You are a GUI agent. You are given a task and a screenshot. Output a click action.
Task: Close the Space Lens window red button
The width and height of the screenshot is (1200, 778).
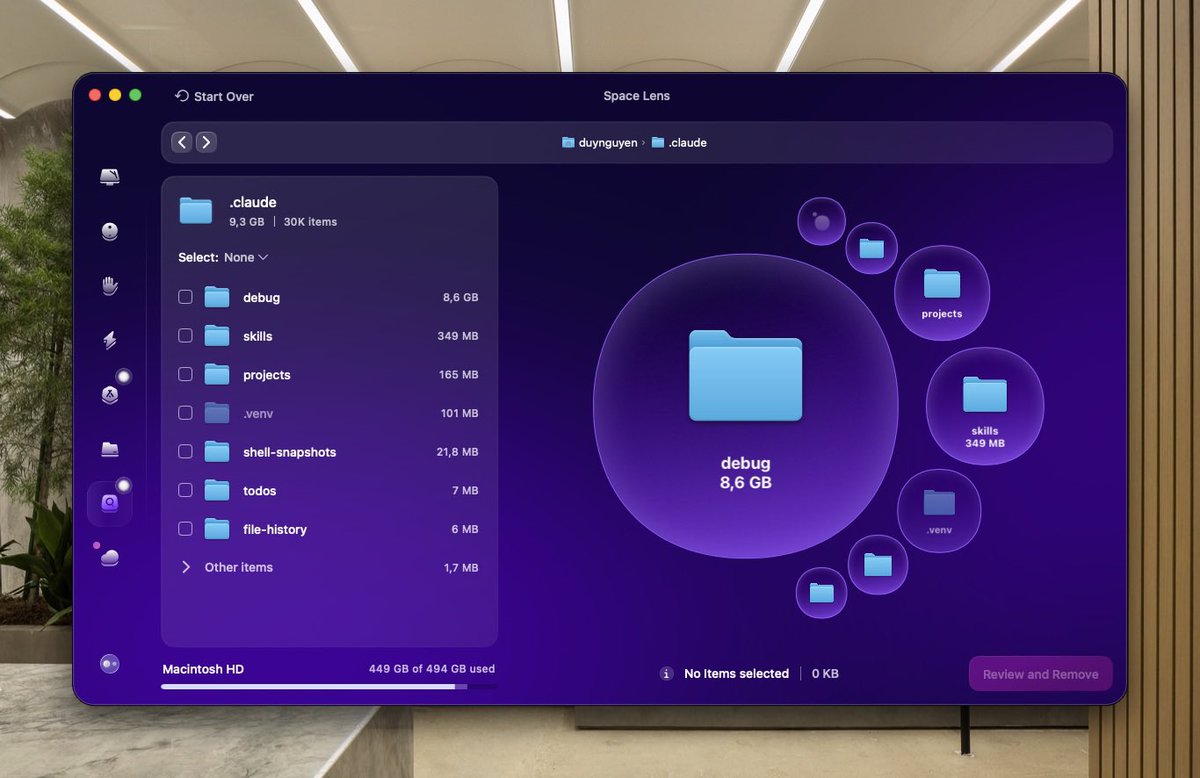[x=95, y=95]
